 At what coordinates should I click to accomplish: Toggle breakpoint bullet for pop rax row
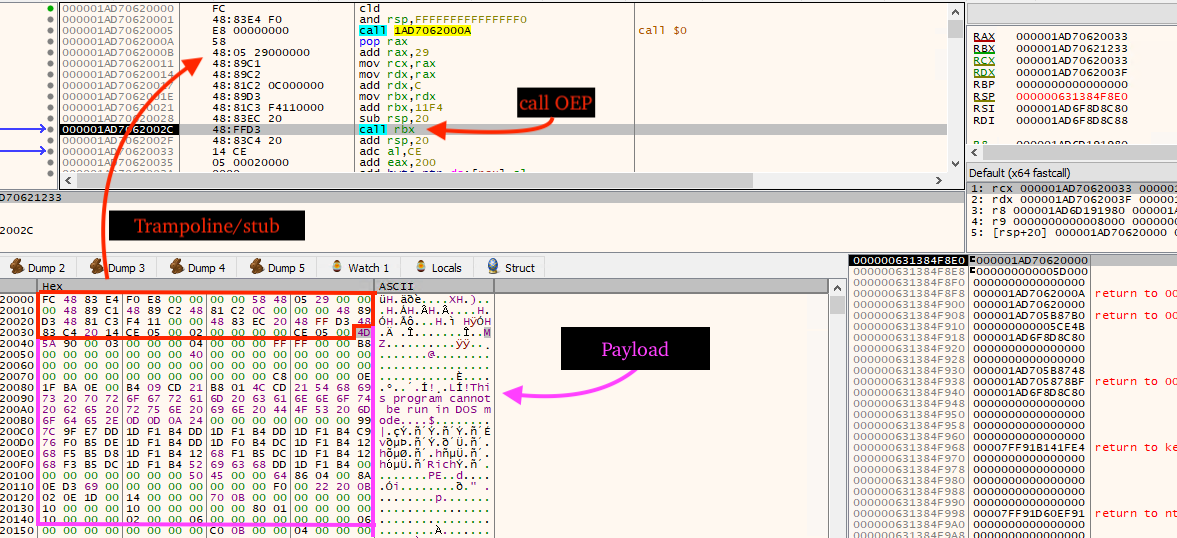pos(50,41)
